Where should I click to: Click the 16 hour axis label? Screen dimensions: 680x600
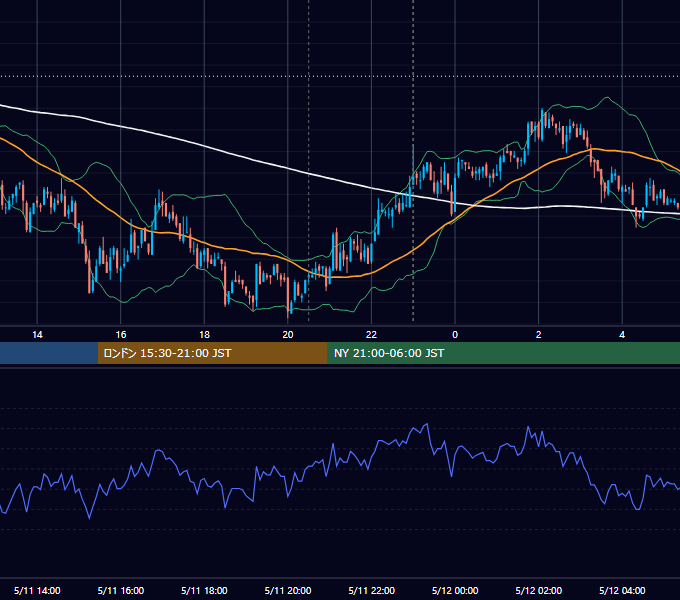pos(121,335)
